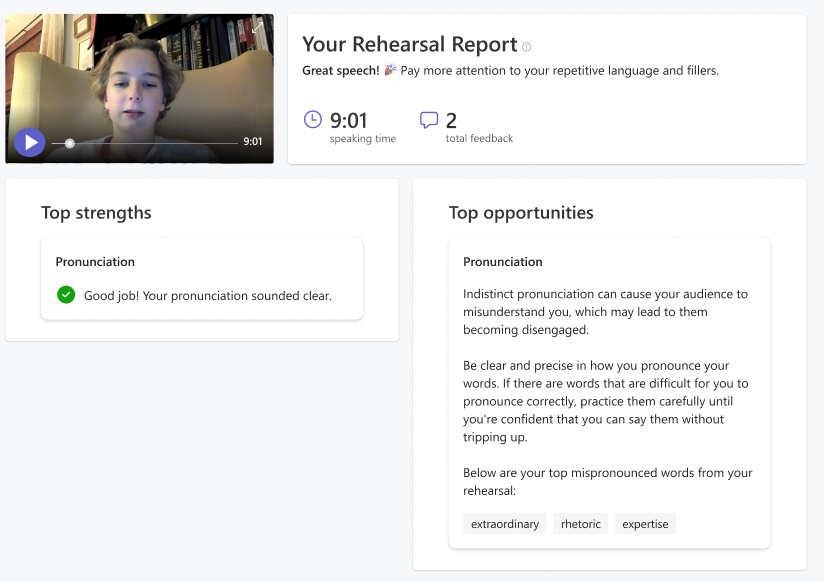Select the mispronounced word 'expertise'
Screen dimensions: 824x582
click(645, 524)
